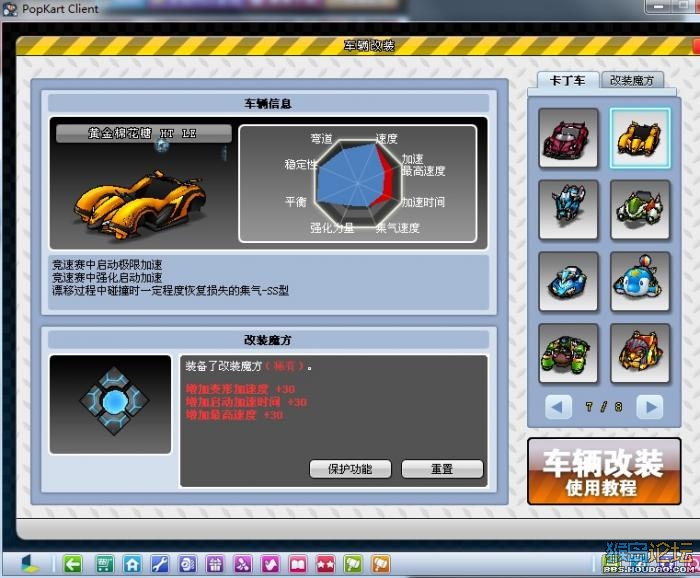700x578 pixels.
Task: Click the 重置 button
Action: click(x=442, y=469)
